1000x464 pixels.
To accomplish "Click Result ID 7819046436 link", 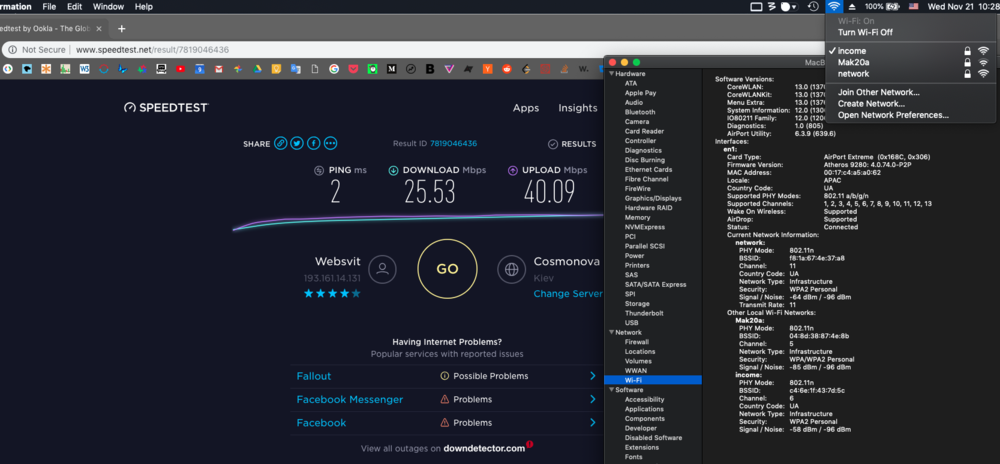I will (x=453, y=144).
